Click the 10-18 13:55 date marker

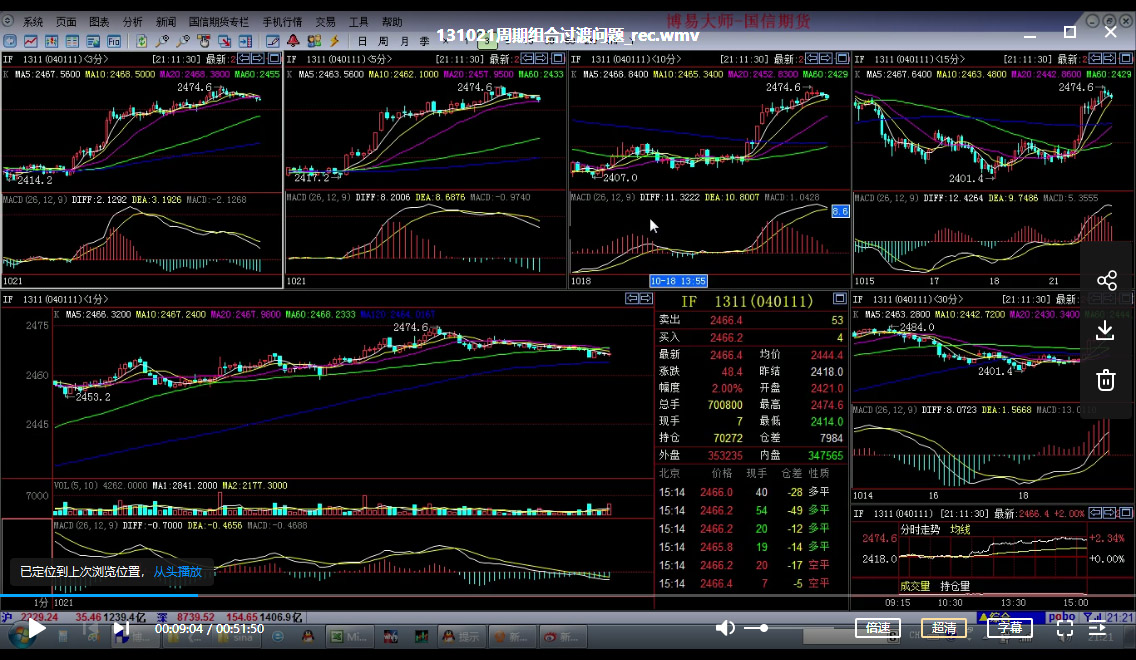click(678, 281)
